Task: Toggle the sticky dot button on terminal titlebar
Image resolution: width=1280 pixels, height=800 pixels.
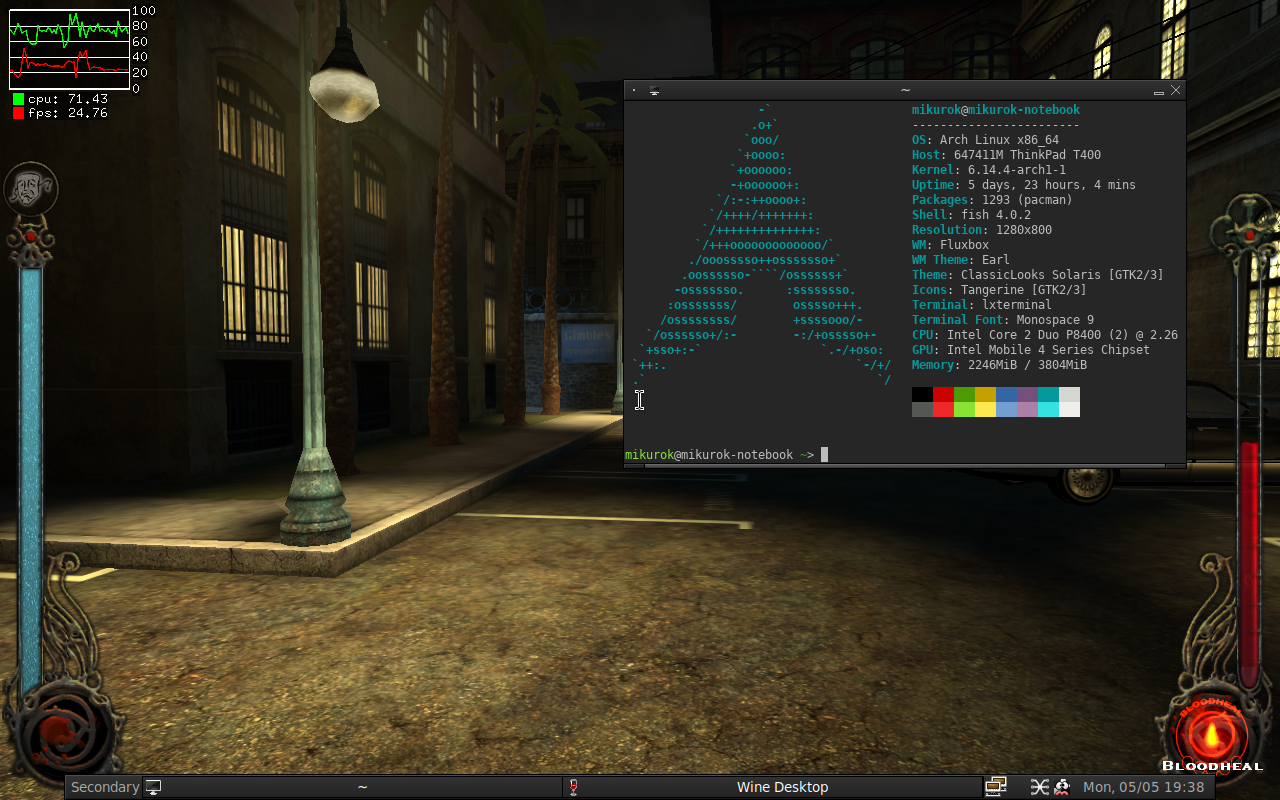Action: pos(634,90)
